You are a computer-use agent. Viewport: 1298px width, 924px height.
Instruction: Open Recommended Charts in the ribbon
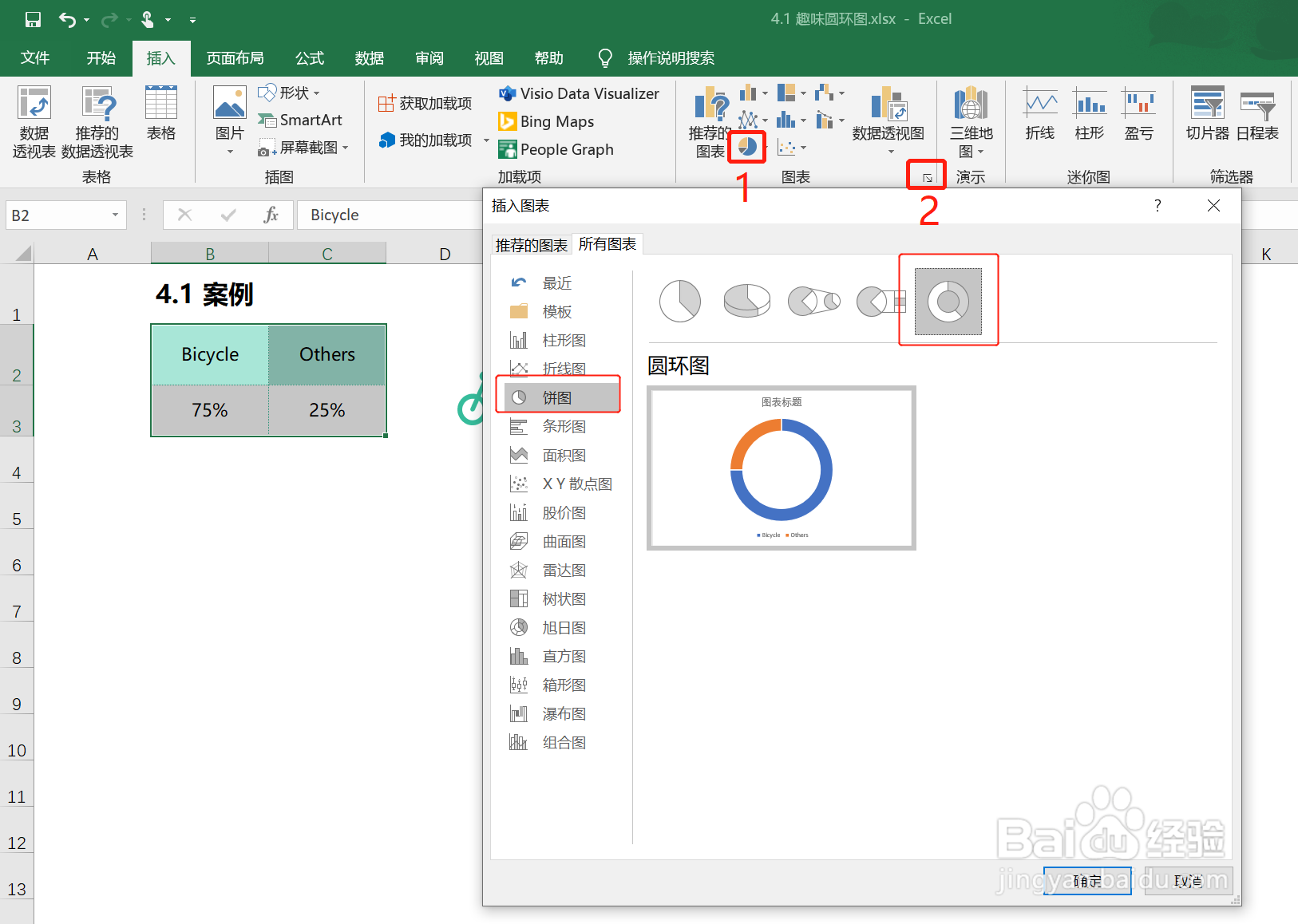coord(710,122)
